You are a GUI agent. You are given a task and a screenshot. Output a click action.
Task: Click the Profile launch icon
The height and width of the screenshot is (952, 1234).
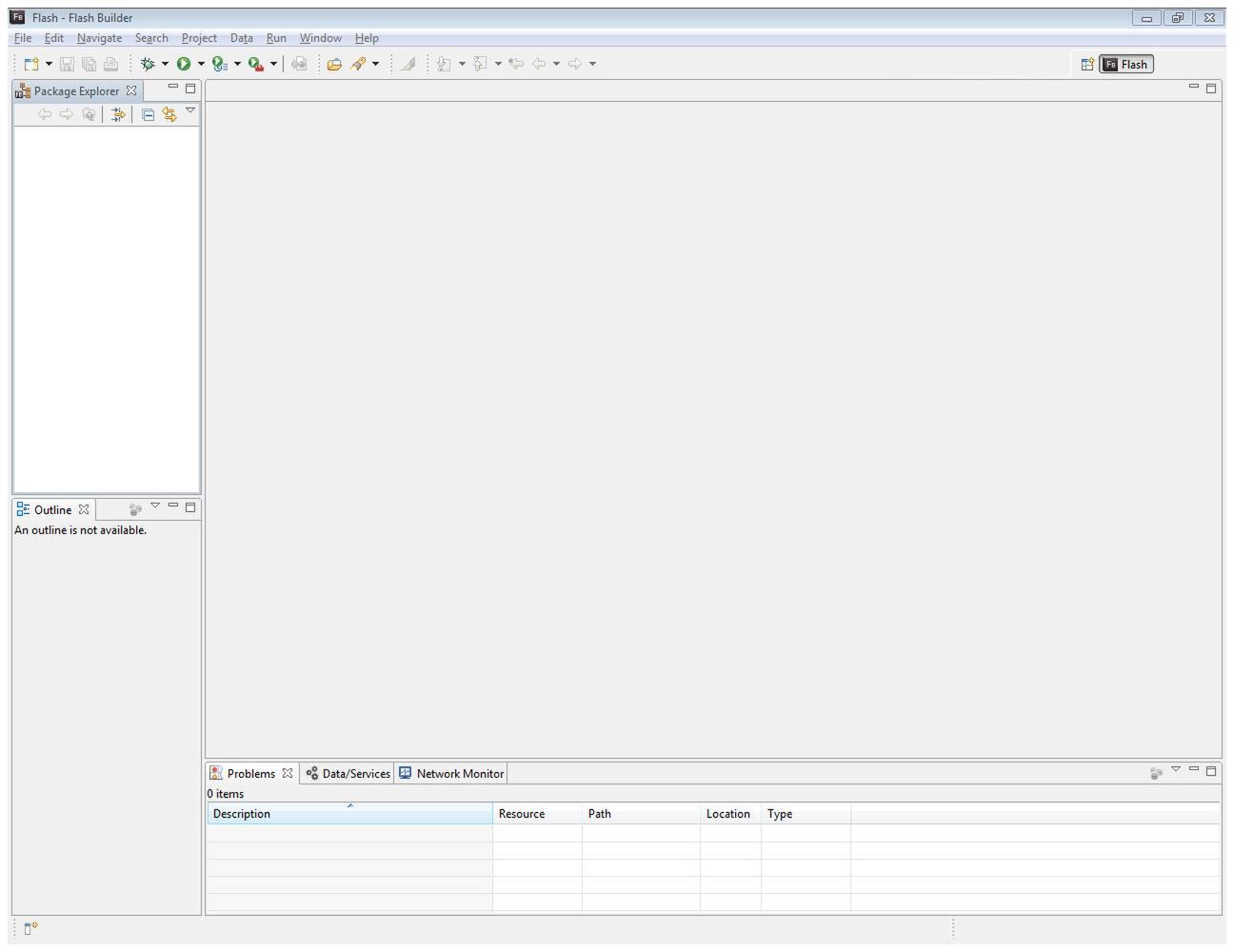pyautogui.click(x=220, y=64)
